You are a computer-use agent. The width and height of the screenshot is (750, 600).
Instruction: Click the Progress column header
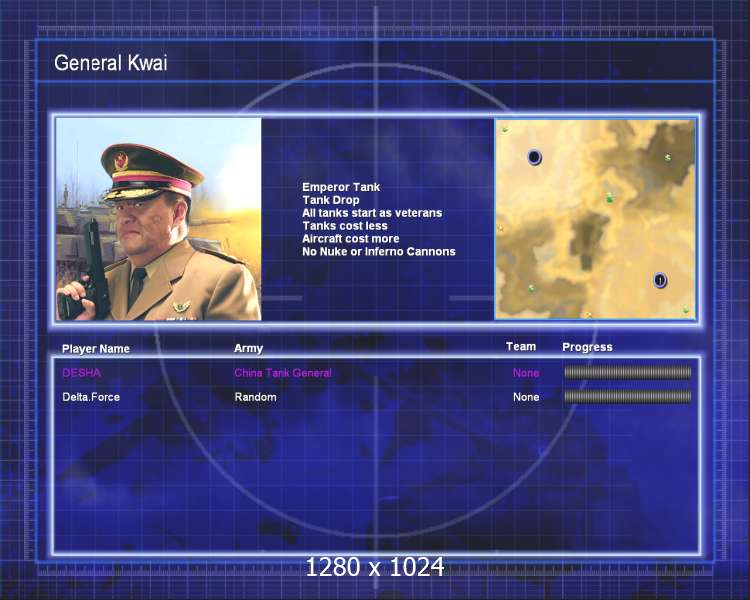[x=587, y=347]
